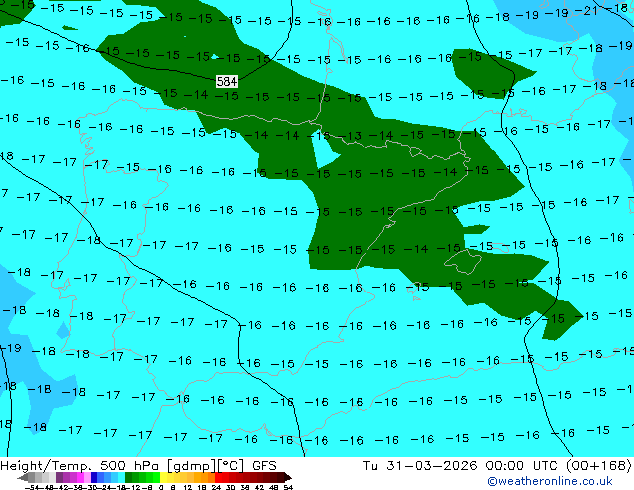
Task: Click the yellow swatch above legend value 0
Action: tap(163, 477)
